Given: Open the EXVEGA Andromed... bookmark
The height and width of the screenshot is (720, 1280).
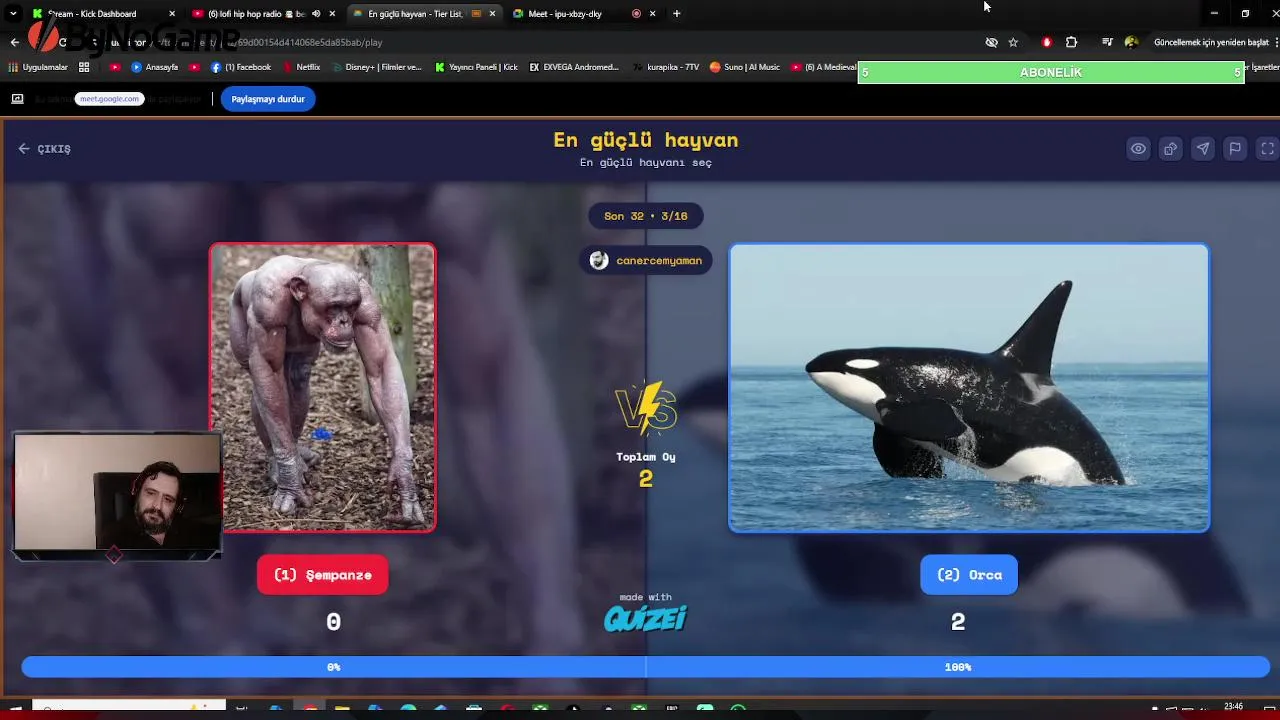Looking at the screenshot, I should (574, 67).
